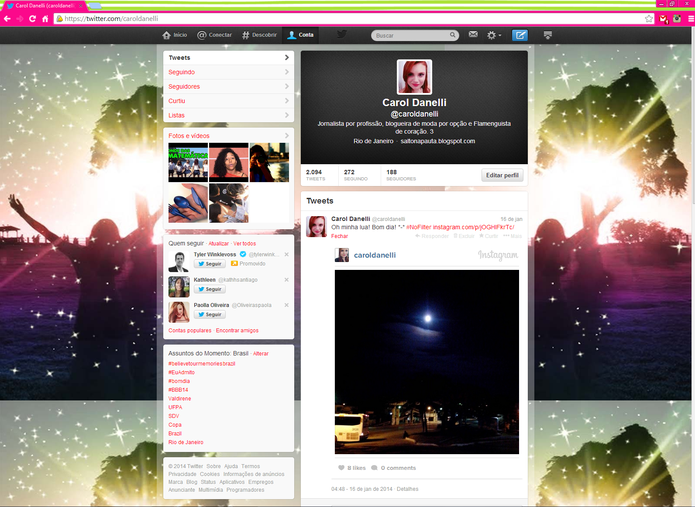Click the Twitter bird logo in the navbar
The width and height of the screenshot is (695, 507).
tap(341, 34)
